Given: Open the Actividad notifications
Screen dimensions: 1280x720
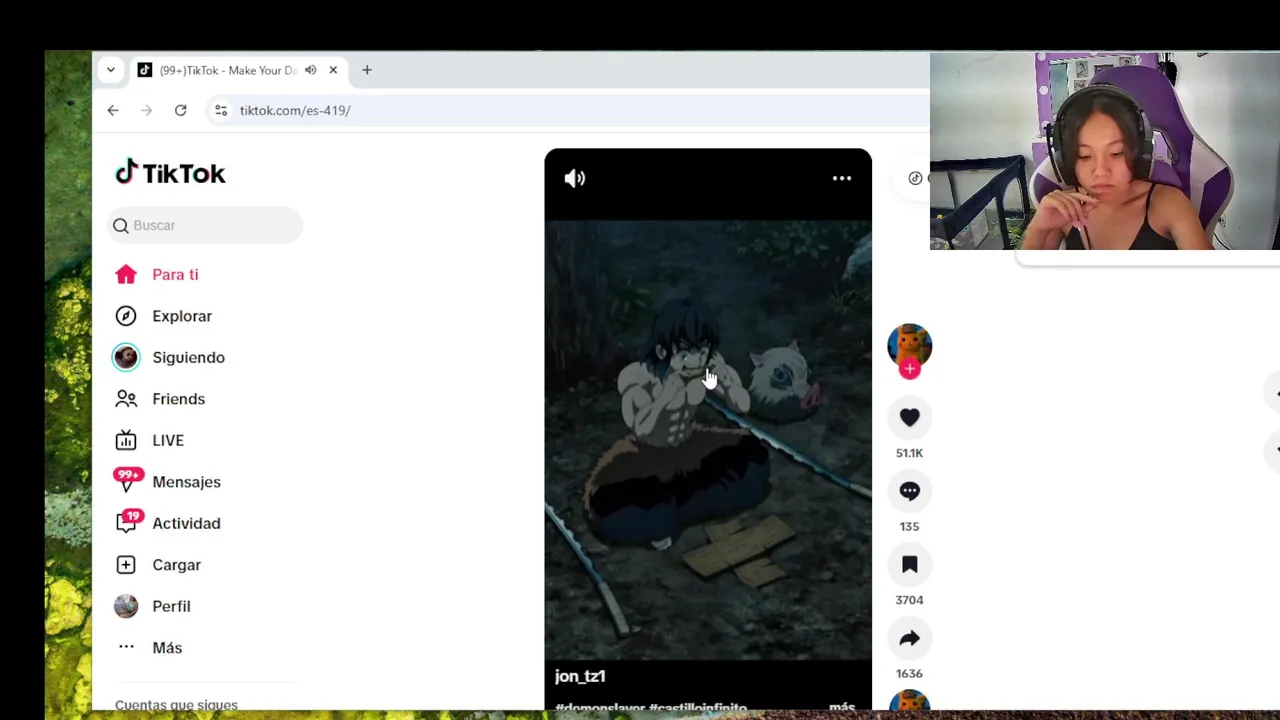Looking at the screenshot, I should click(186, 523).
